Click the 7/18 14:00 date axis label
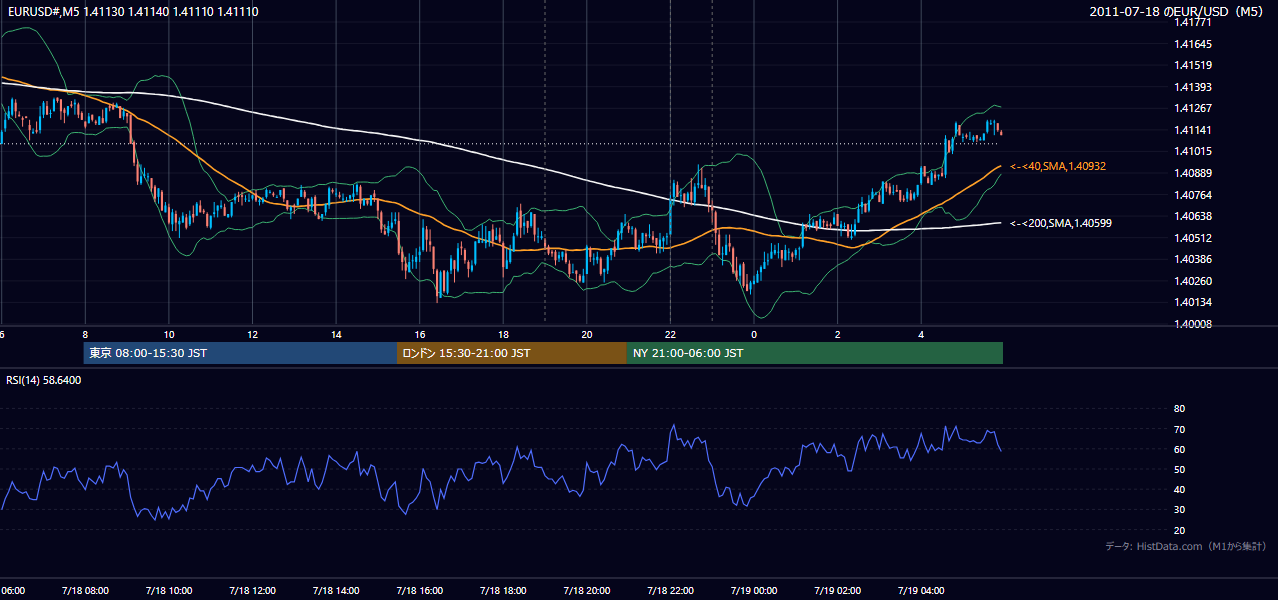 pos(337,590)
